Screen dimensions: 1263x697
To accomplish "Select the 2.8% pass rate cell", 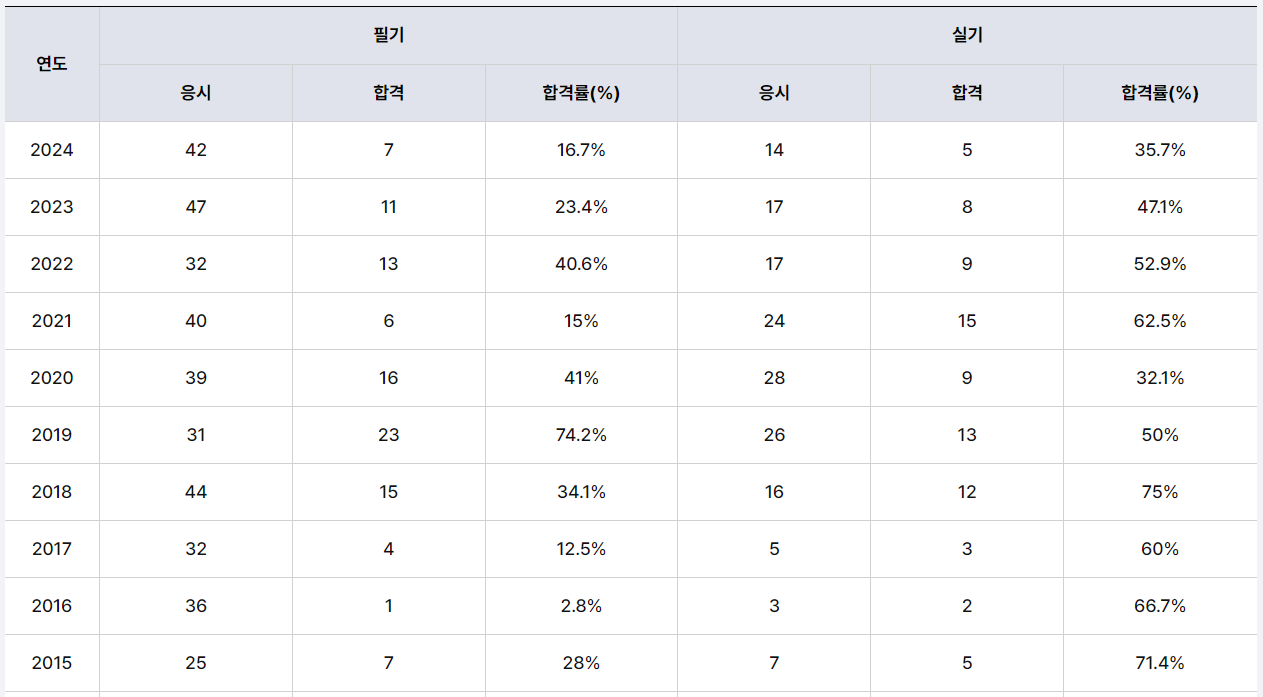I will pos(581,606).
